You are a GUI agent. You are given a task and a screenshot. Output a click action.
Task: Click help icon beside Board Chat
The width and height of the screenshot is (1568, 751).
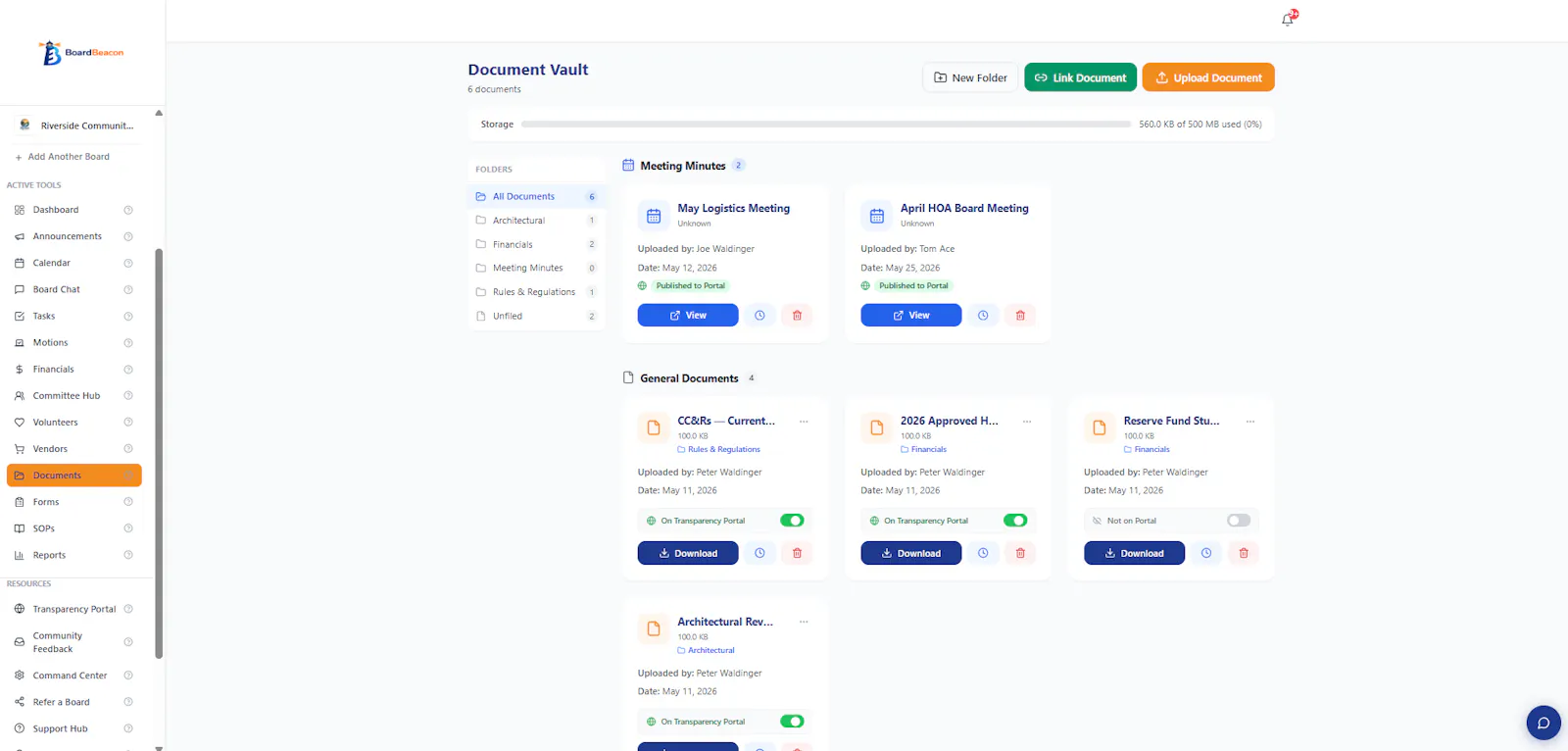pyautogui.click(x=128, y=289)
